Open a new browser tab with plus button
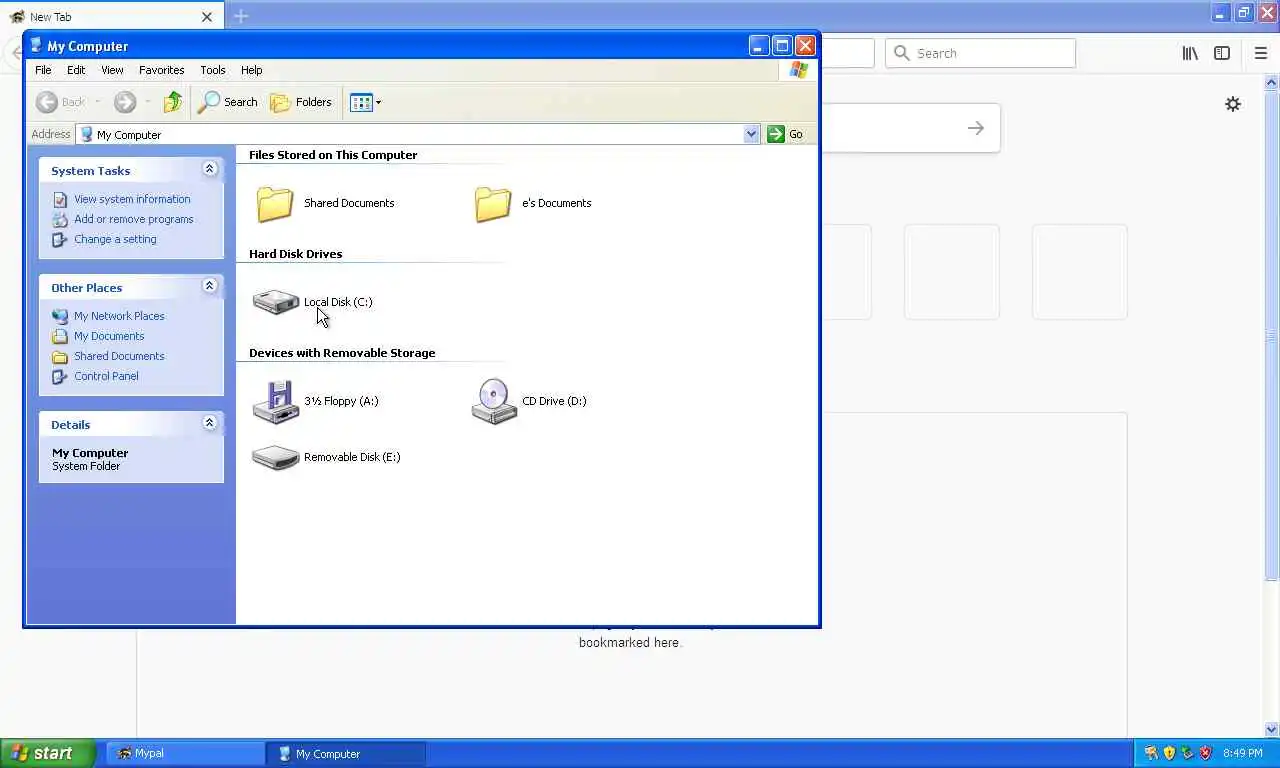Screen dimensions: 1280x768 click(241, 16)
